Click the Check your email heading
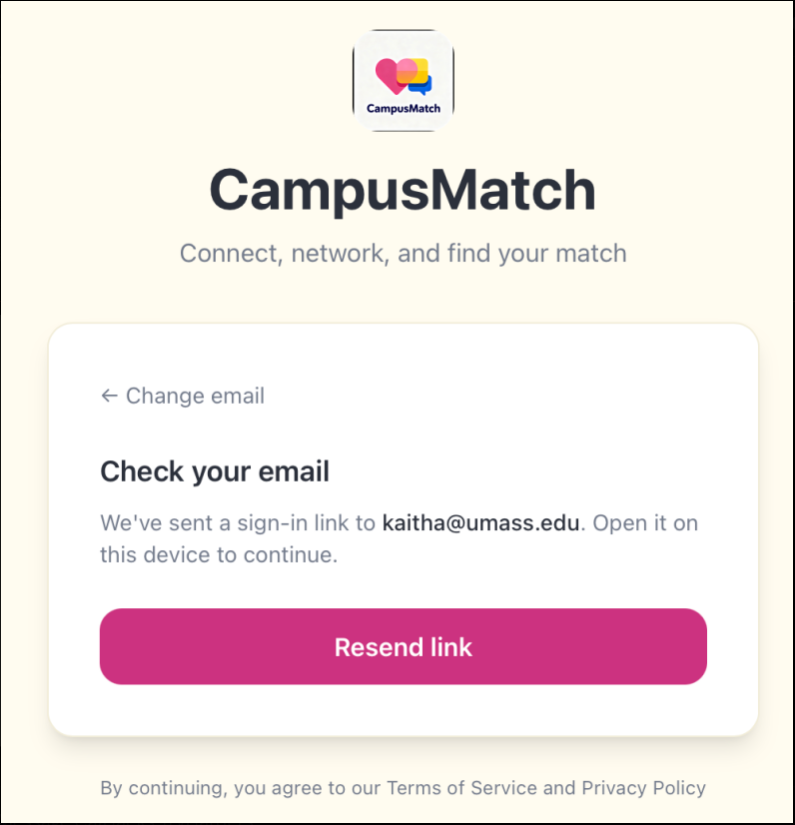The image size is (795, 825). 215,471
